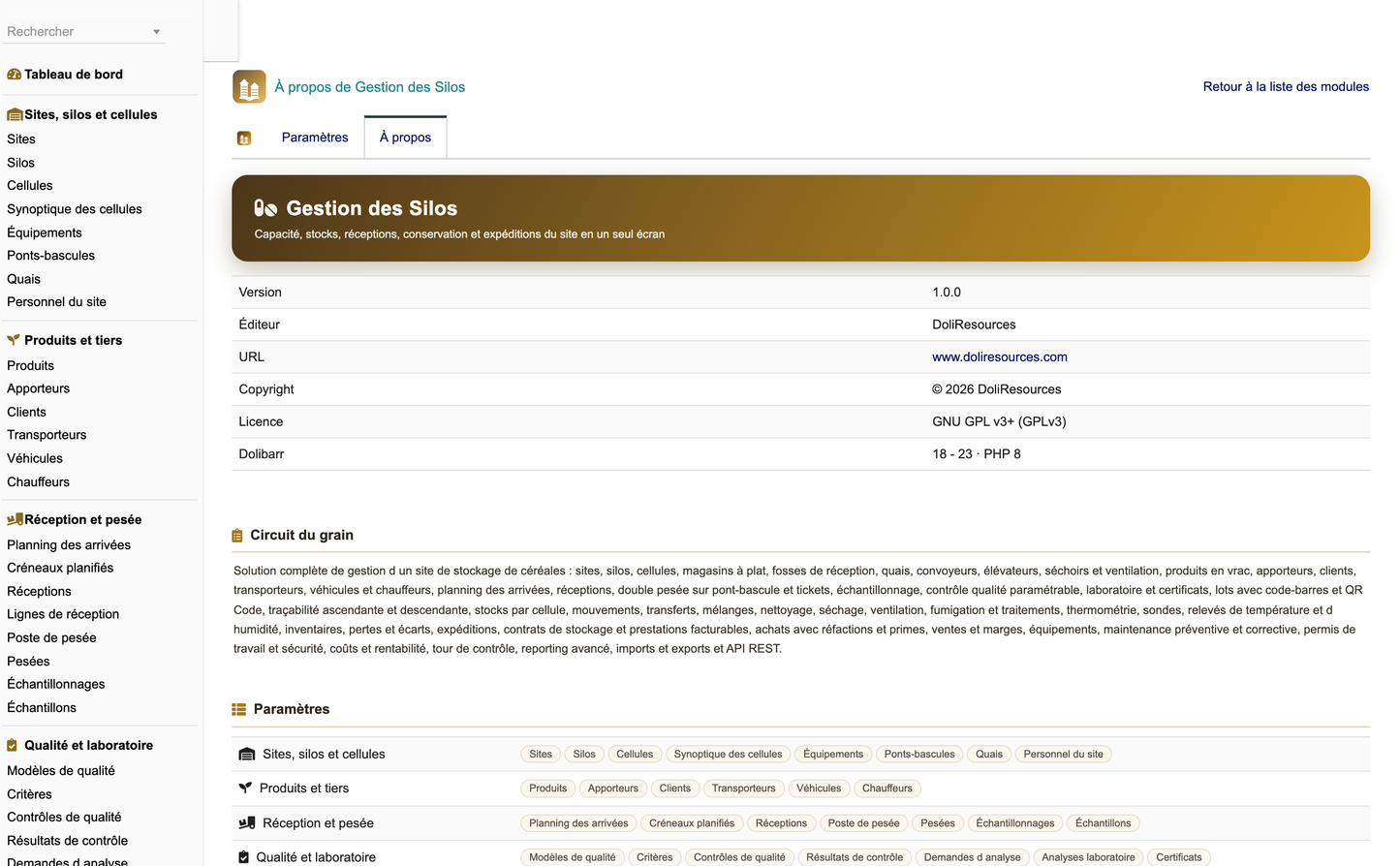Open the Rechercher dropdown arrow
1400x866 pixels.
click(x=156, y=32)
